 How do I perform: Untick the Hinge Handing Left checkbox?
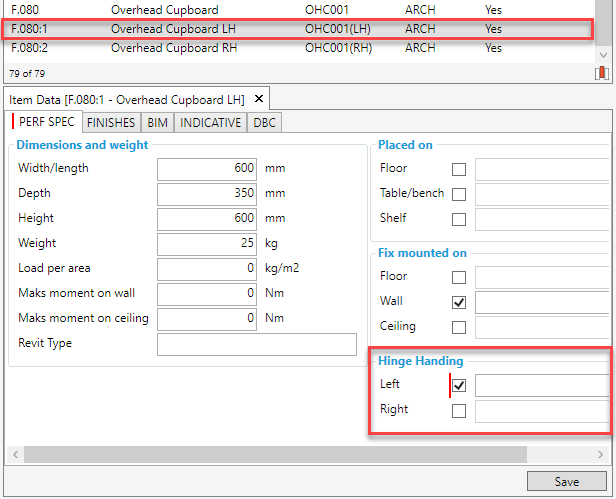pos(460,386)
